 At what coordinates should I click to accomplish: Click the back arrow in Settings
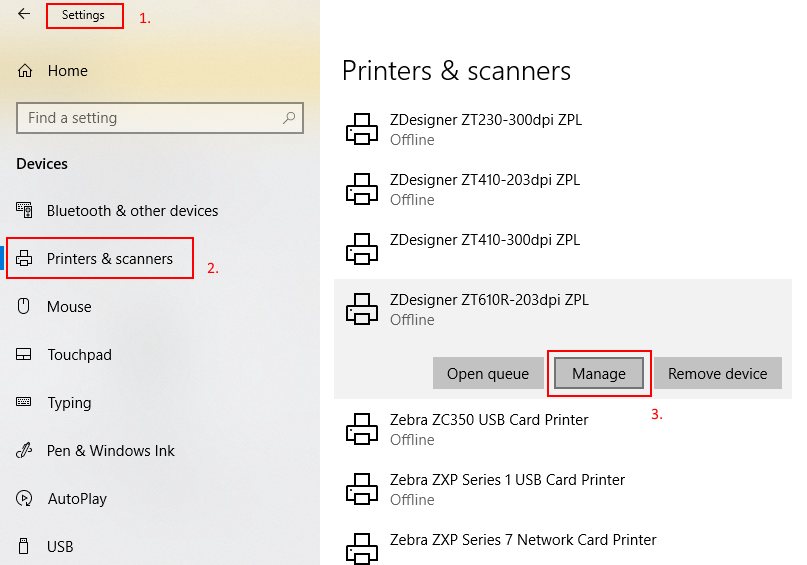(24, 15)
